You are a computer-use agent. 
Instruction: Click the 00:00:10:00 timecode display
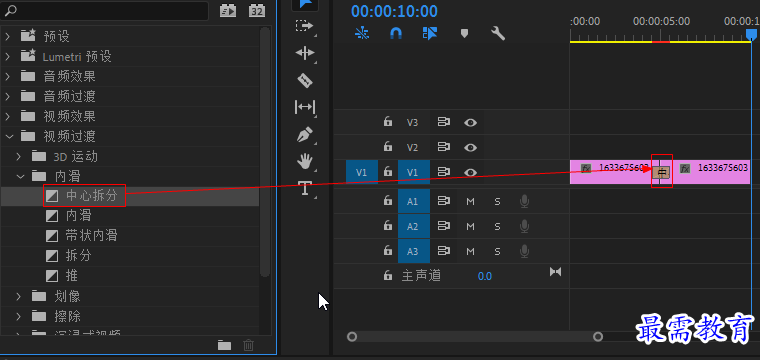pyautogui.click(x=394, y=11)
